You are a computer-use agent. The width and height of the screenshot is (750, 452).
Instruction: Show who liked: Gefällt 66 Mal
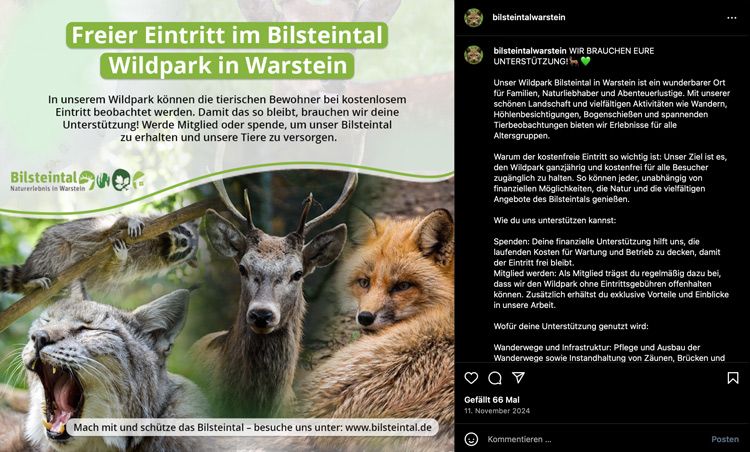pos(492,400)
